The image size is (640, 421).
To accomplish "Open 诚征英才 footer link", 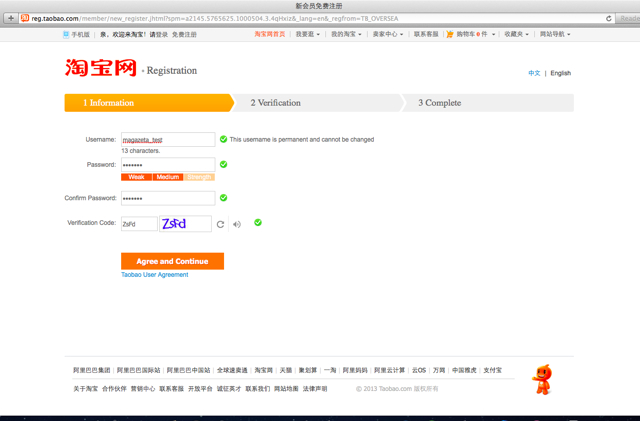I will pos(229,388).
